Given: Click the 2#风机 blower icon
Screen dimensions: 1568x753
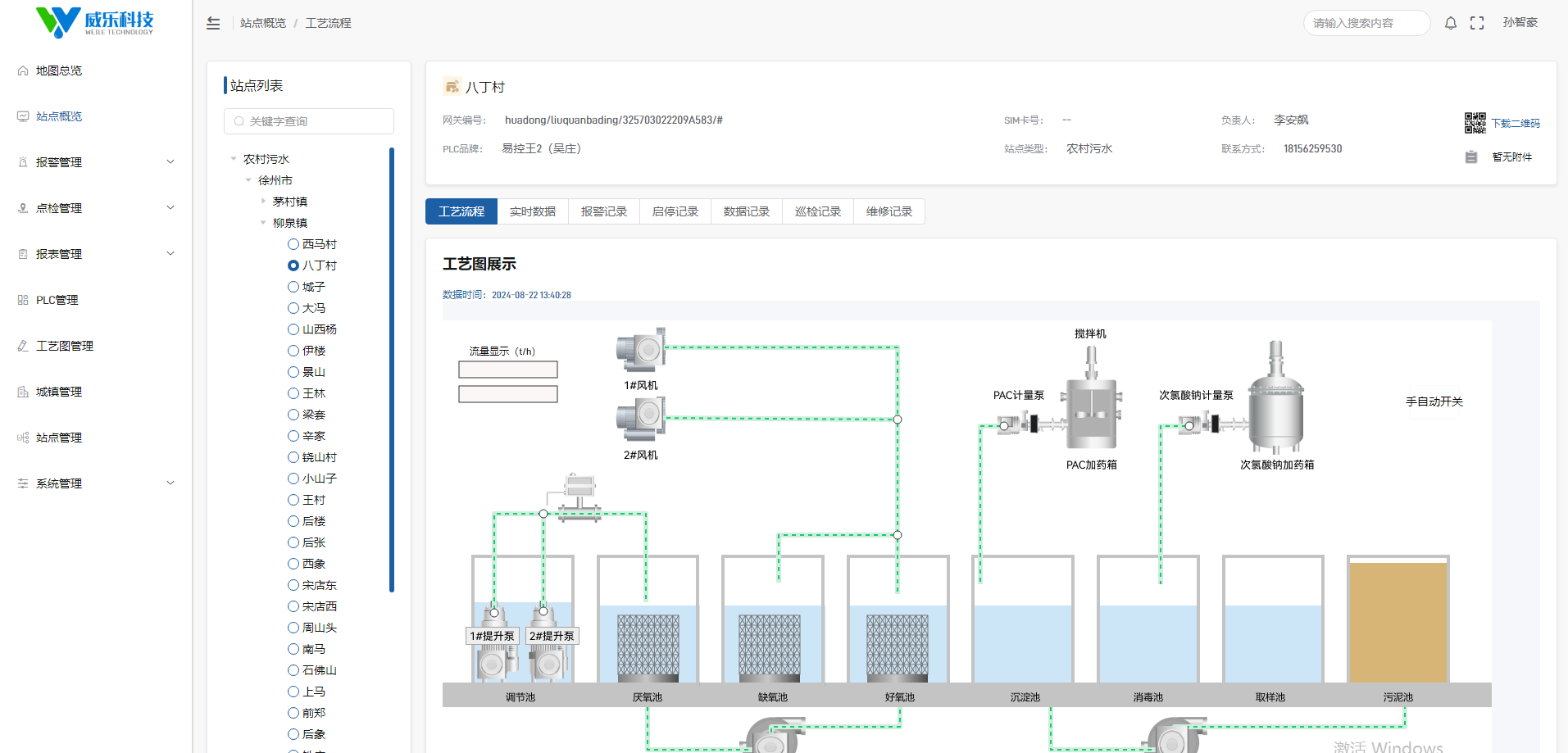Looking at the screenshot, I should point(640,419).
